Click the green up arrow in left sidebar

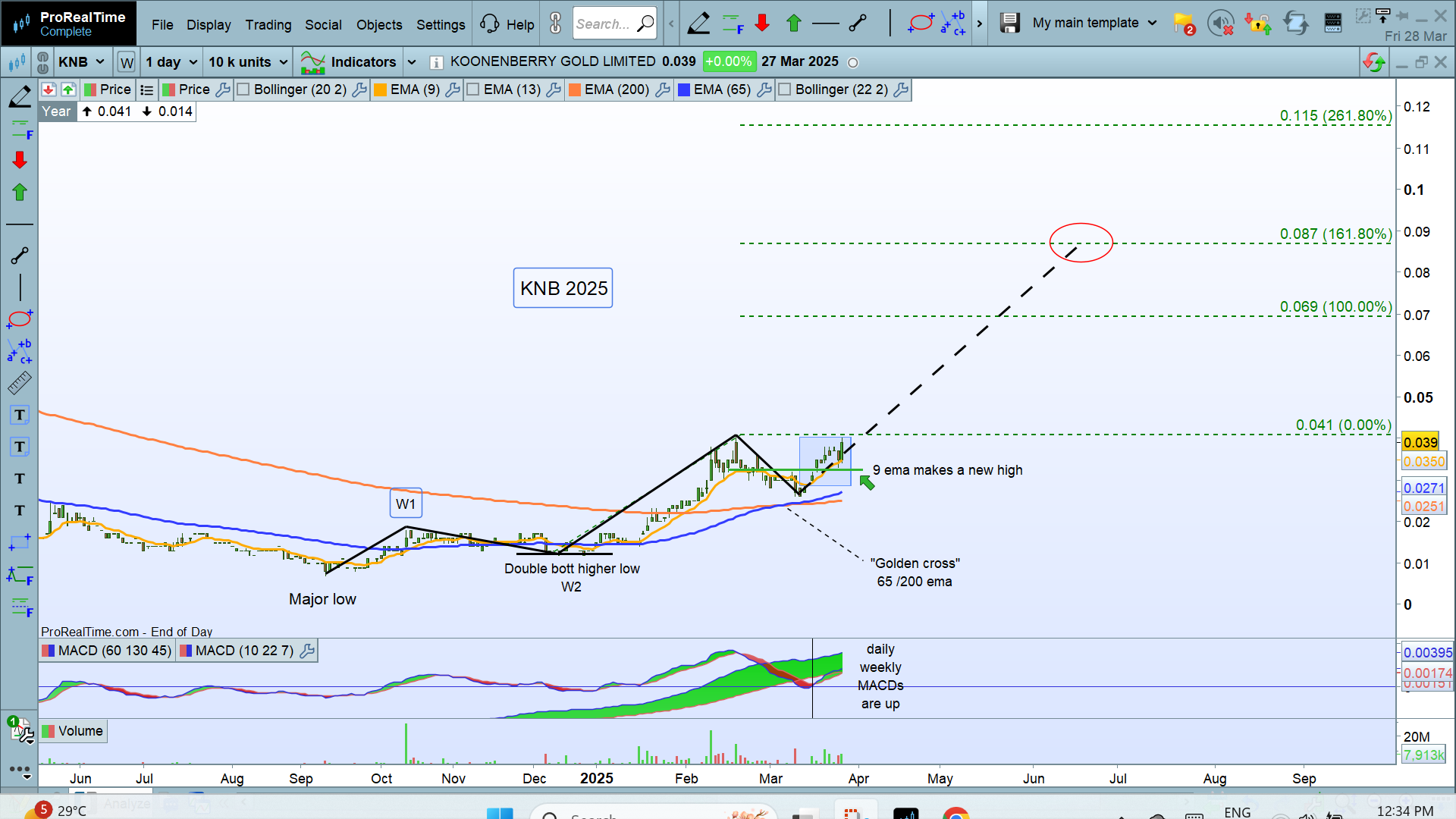[20, 192]
